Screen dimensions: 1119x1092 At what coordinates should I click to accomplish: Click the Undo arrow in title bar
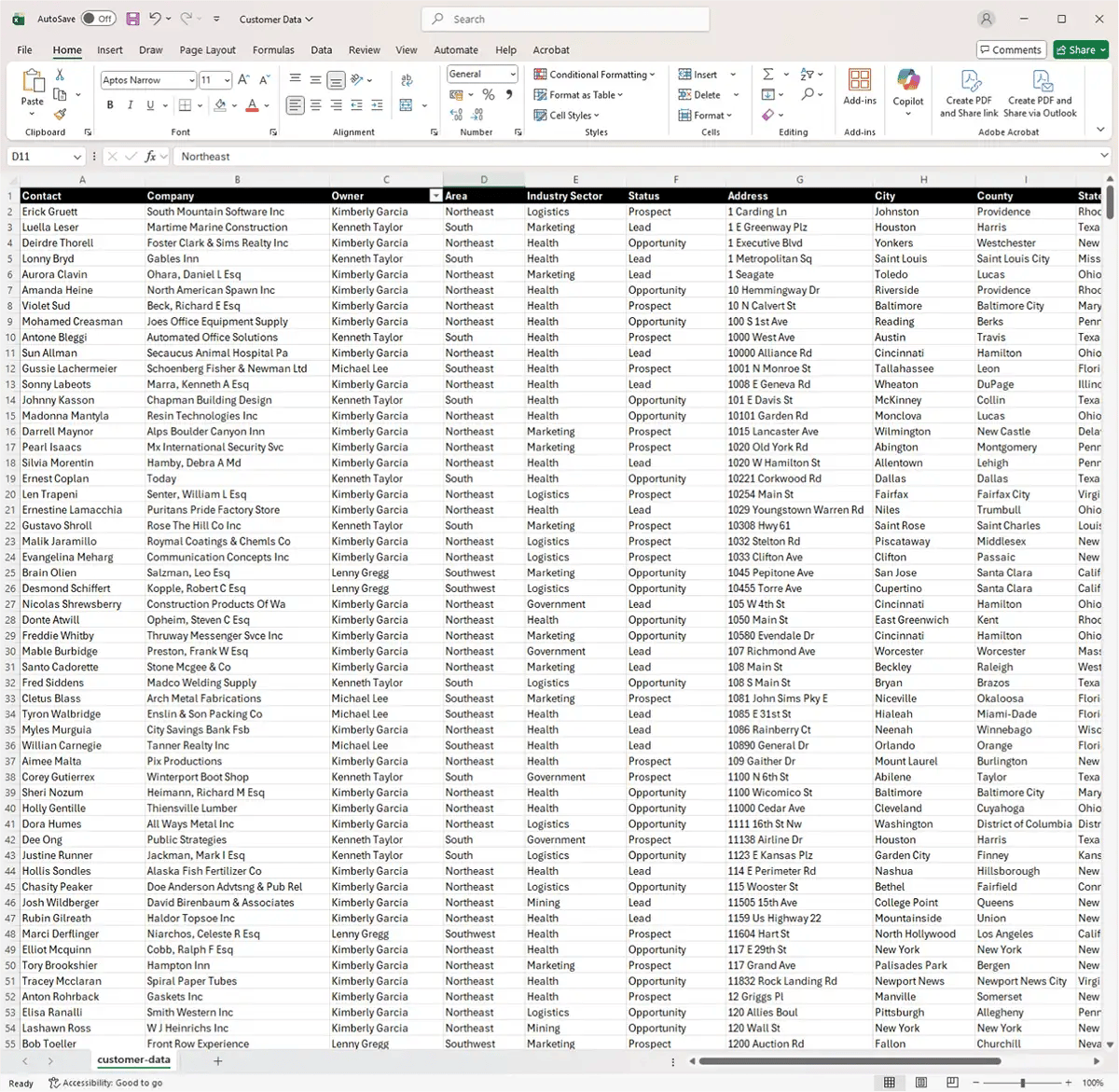click(x=155, y=19)
